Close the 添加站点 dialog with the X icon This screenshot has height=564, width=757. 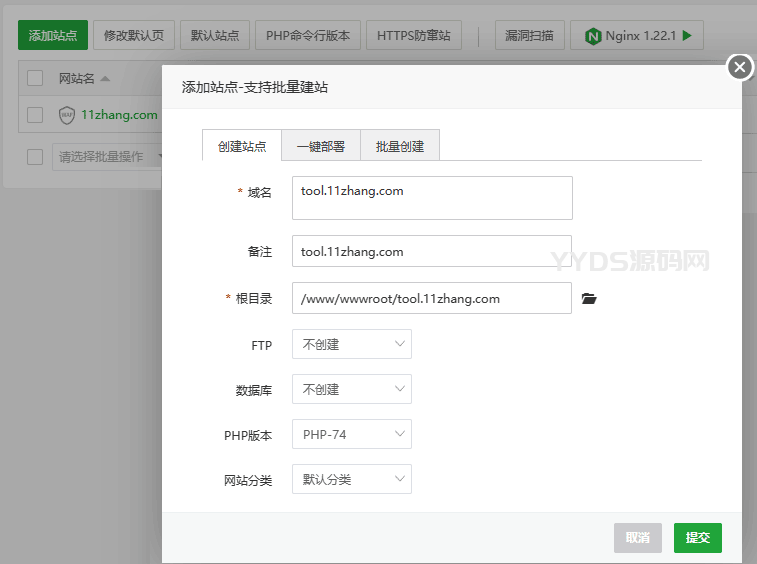739,67
